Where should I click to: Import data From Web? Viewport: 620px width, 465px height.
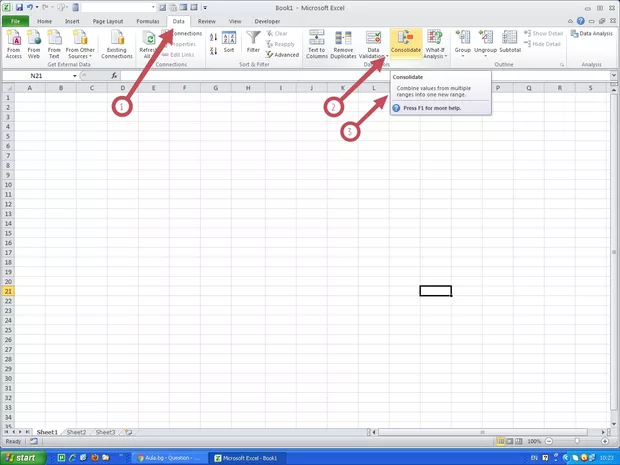(34, 44)
